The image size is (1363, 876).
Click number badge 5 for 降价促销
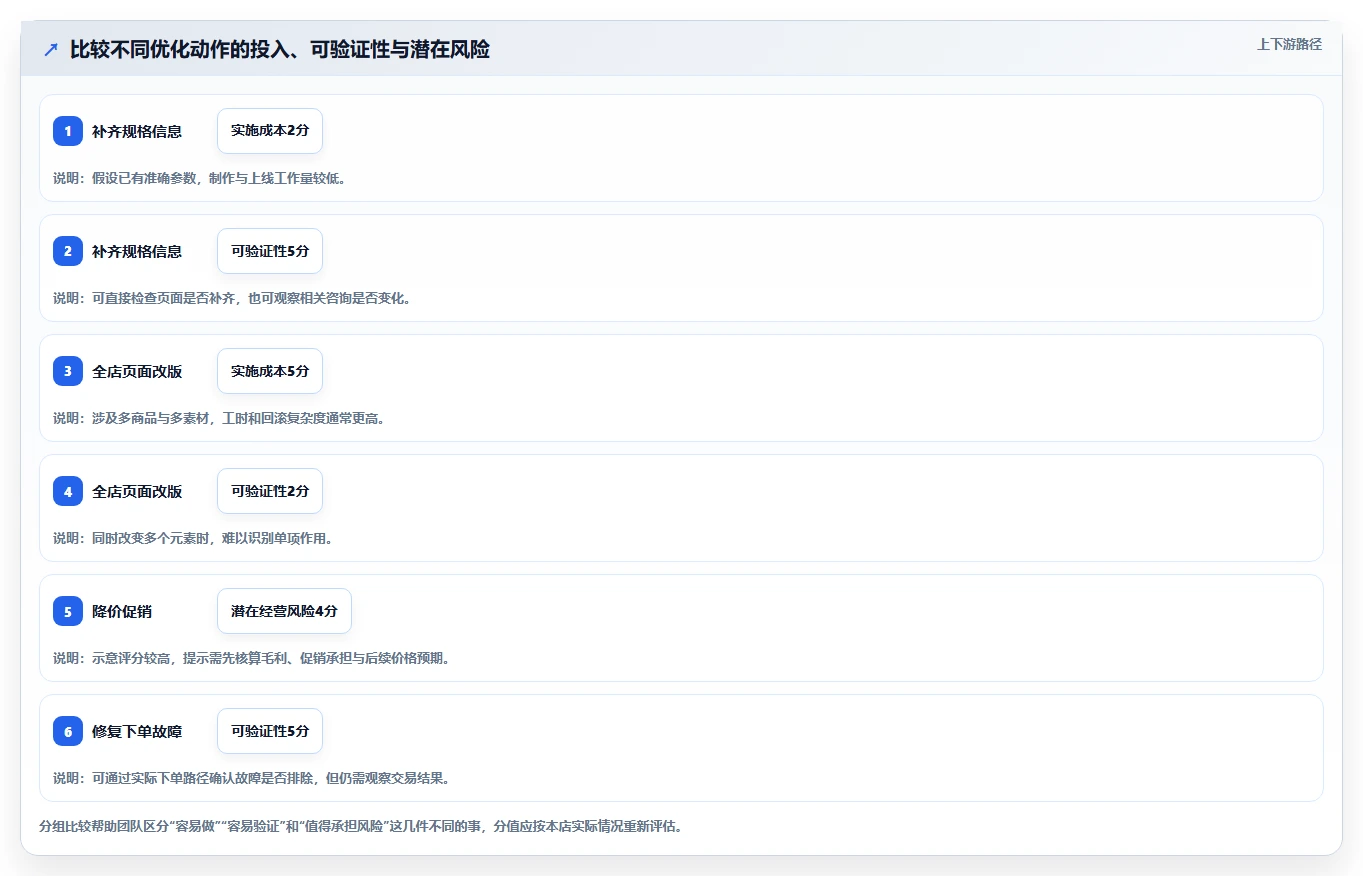coord(68,611)
